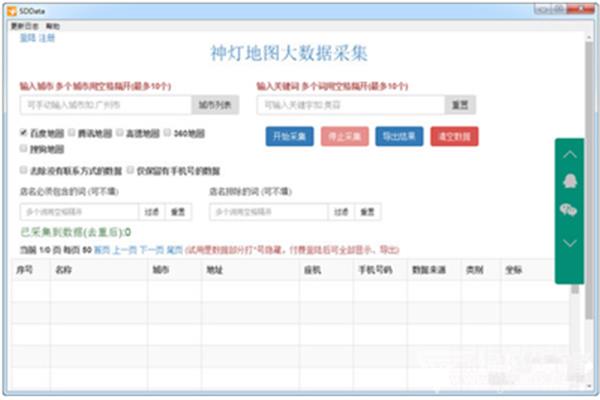Click the 神灯地图大数据采集 title heading
Image resolution: width=600 pixels, height=400 pixels.
(289, 53)
